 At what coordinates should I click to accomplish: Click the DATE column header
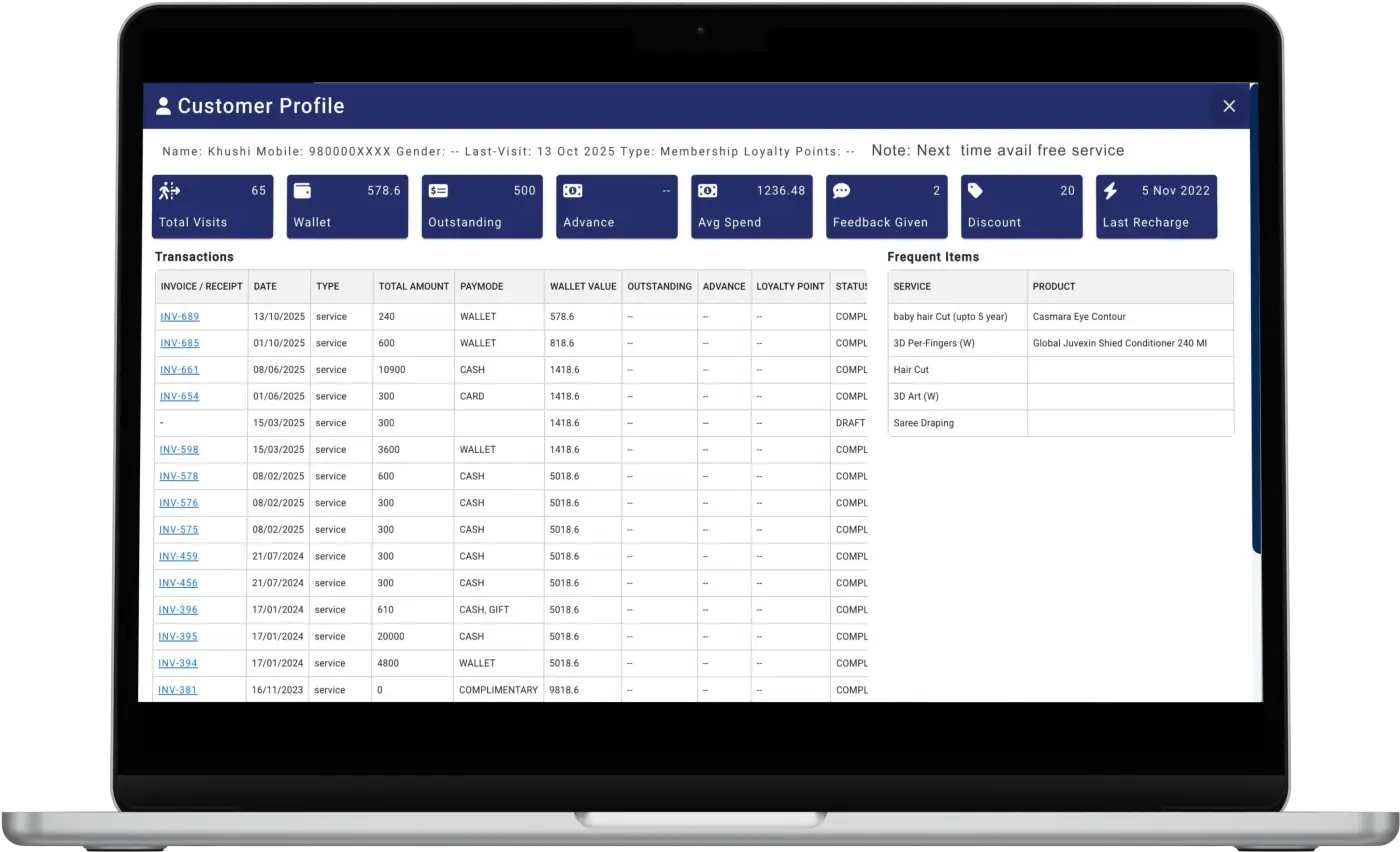(x=265, y=287)
